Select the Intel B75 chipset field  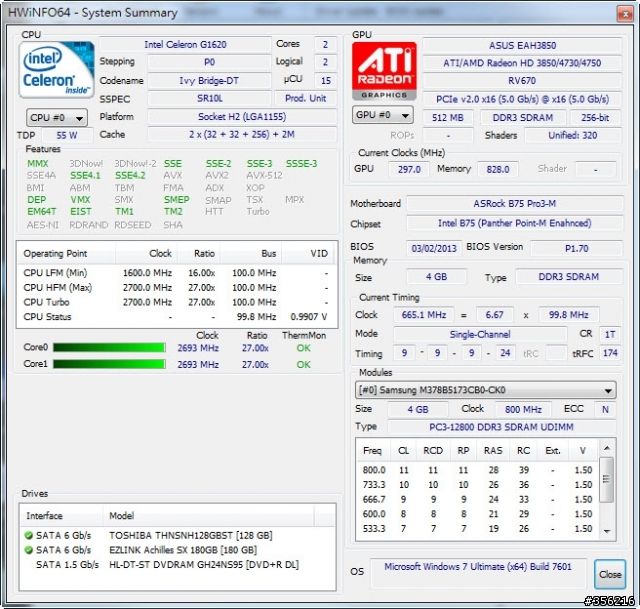tap(515, 223)
